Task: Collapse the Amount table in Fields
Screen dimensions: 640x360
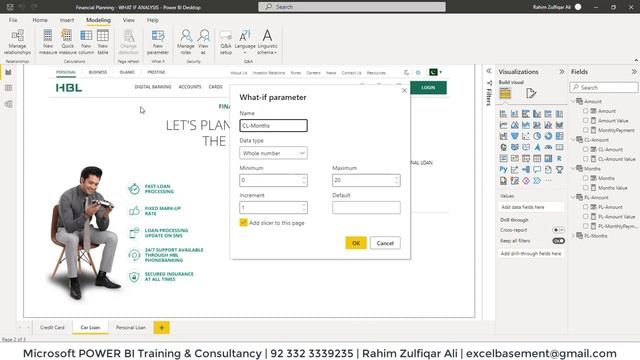Action: (573, 101)
